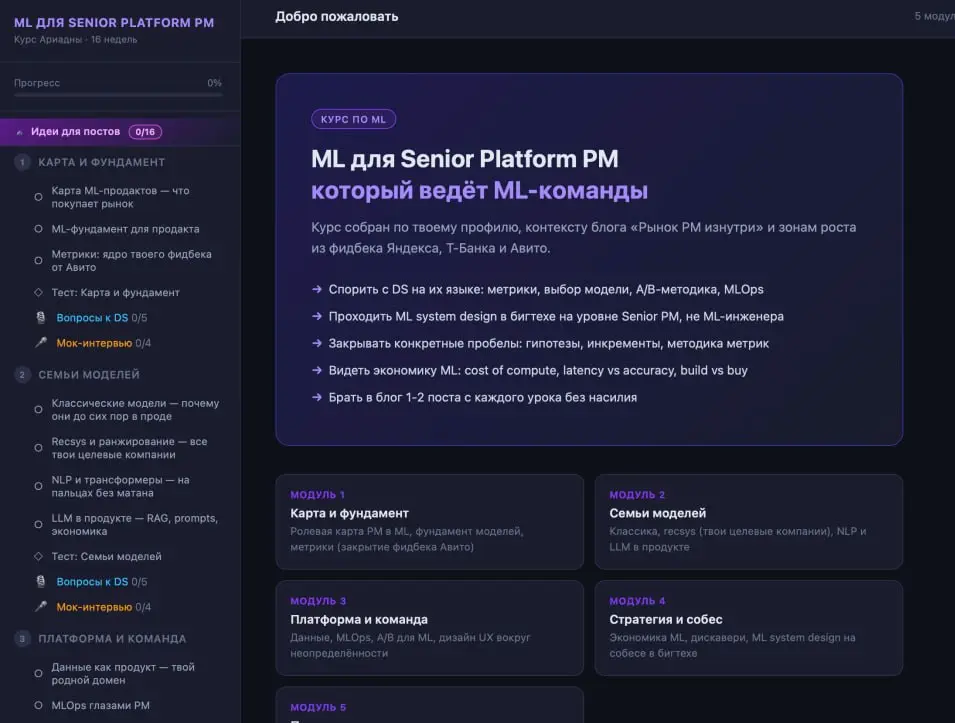Click the 0/16 counter badge

pos(145,132)
